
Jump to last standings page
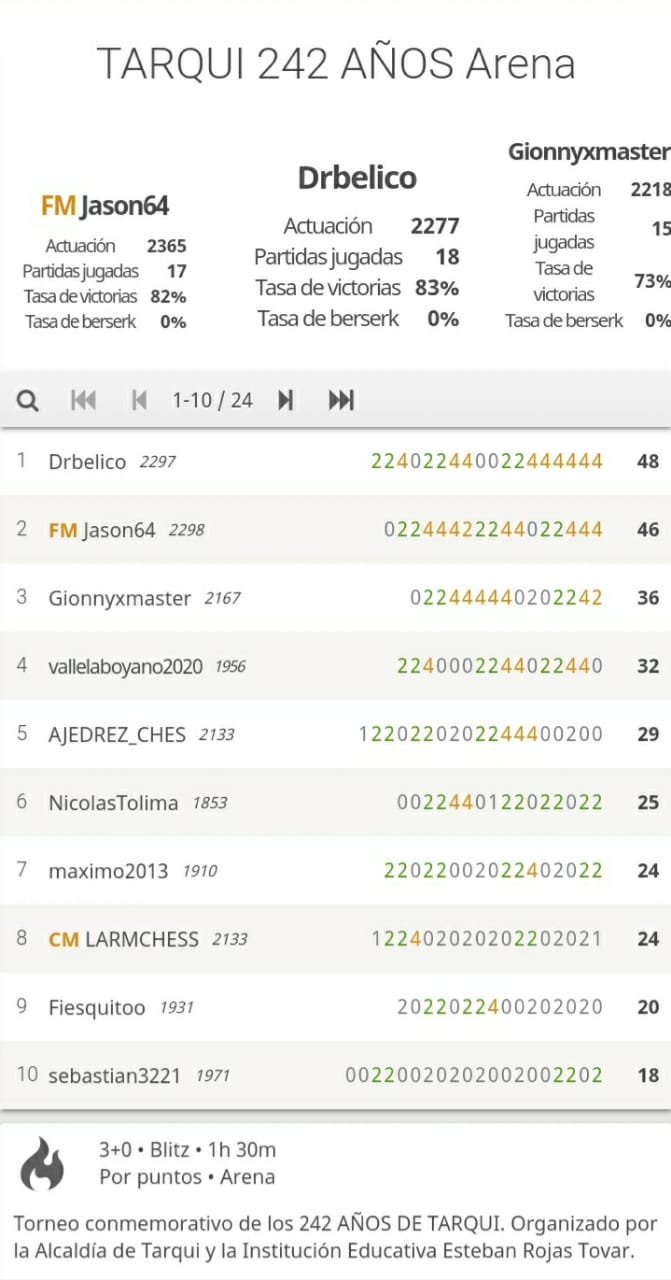click(341, 401)
